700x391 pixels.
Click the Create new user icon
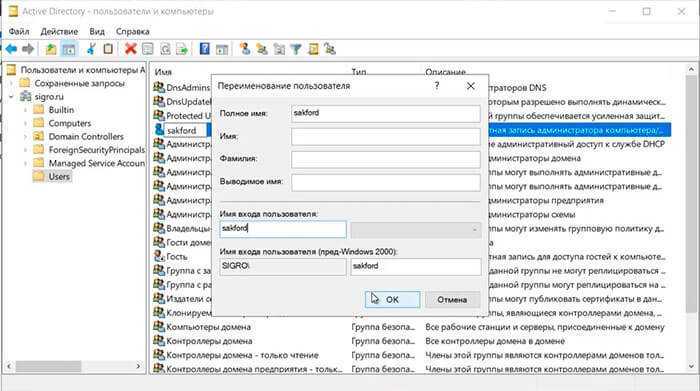[245, 49]
